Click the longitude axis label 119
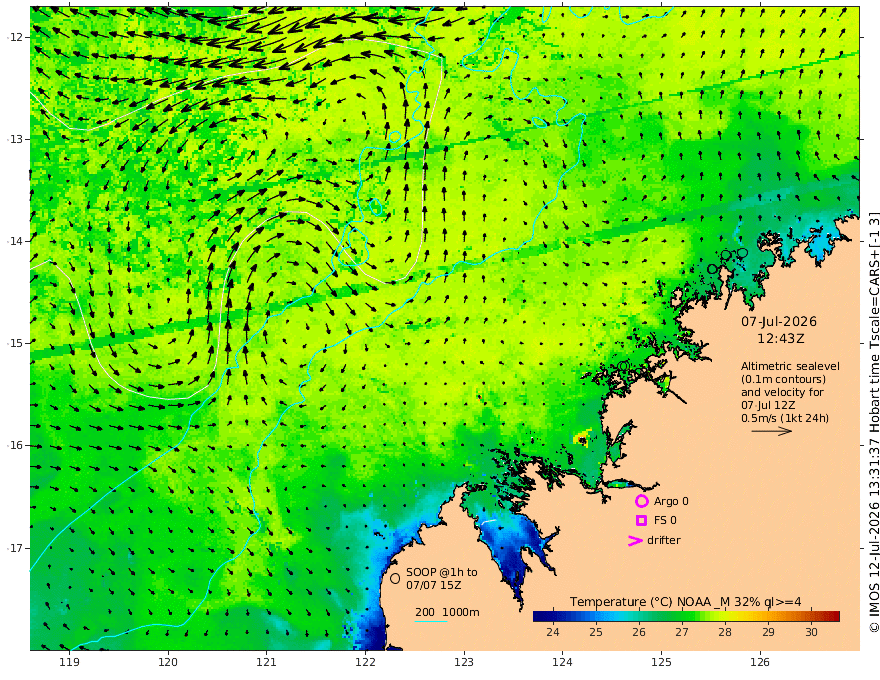This screenshot has width=880, height=680. click(x=70, y=662)
